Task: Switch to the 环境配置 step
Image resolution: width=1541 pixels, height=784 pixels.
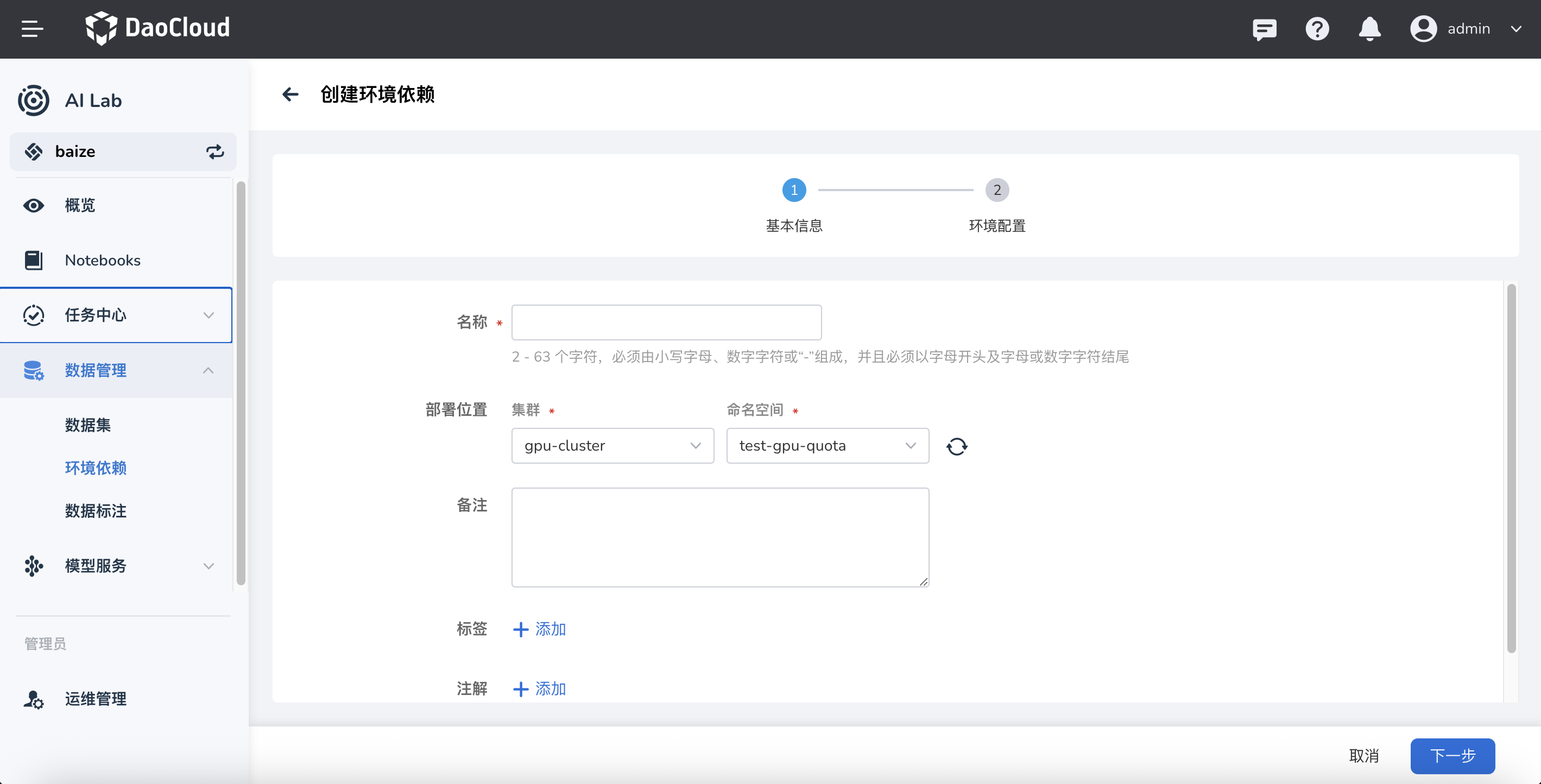Action: [x=996, y=190]
